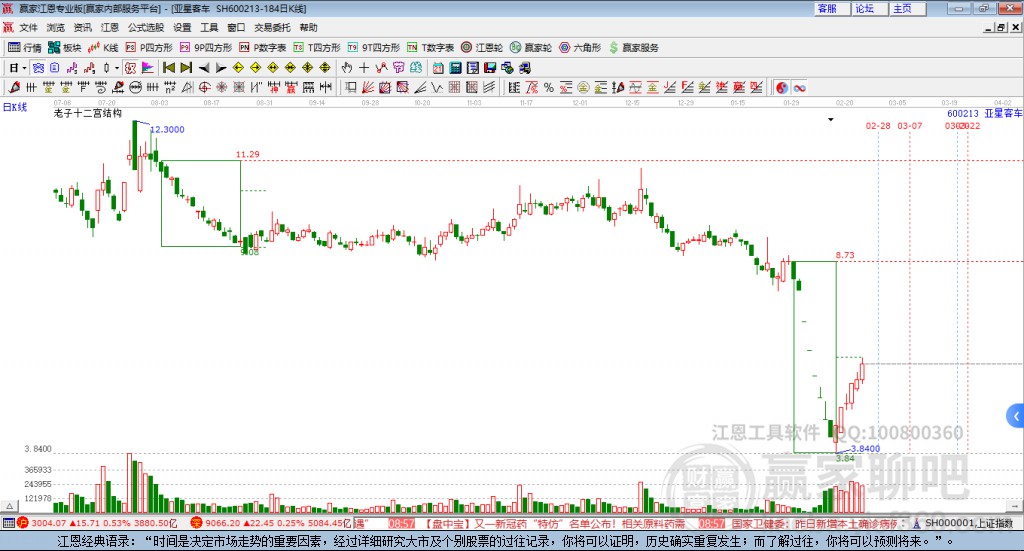This screenshot has width=1024, height=551.
Task: Select the n² number tool
Action: pyautogui.click(x=170, y=87)
